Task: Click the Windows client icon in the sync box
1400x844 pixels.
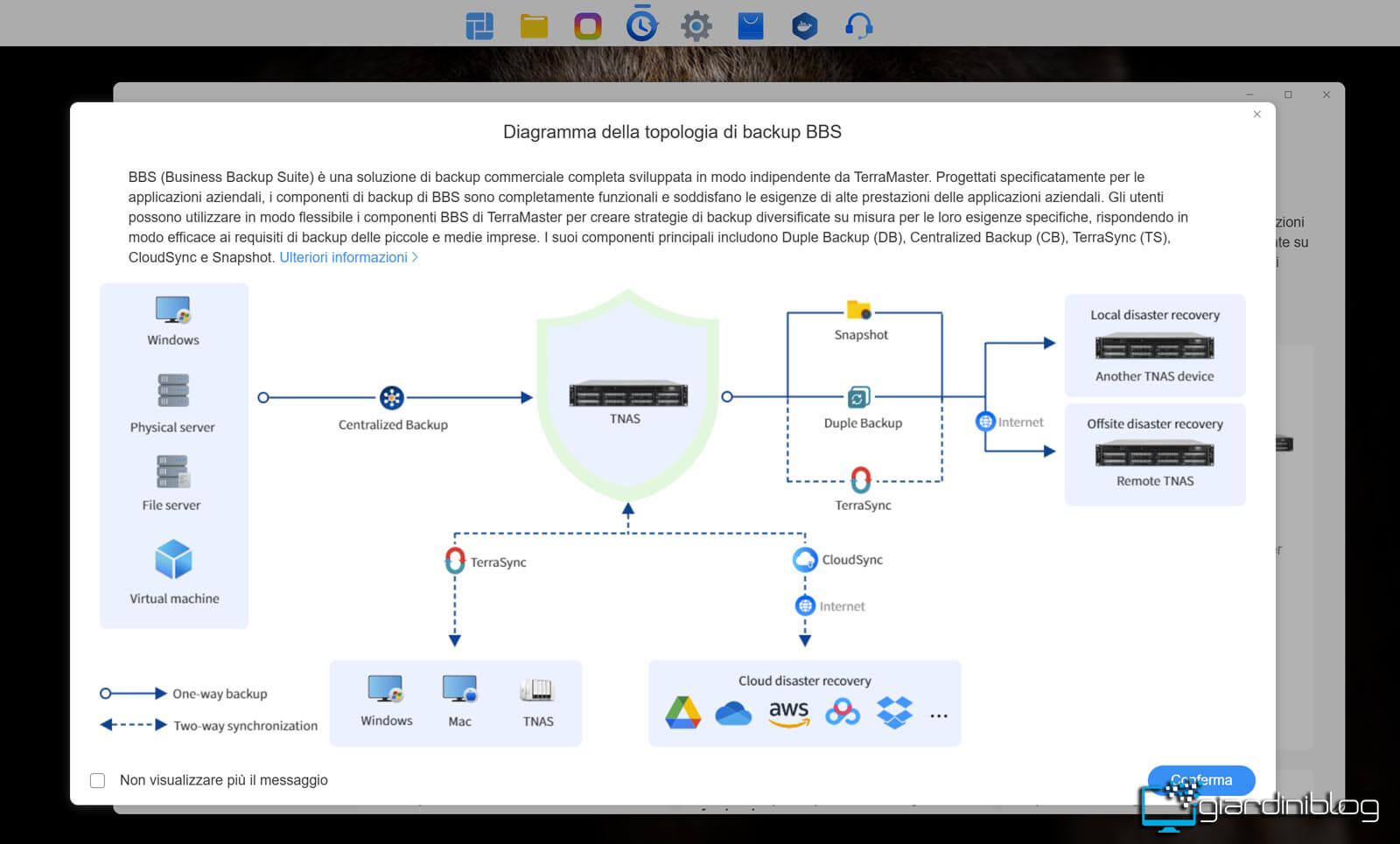Action: [x=386, y=689]
